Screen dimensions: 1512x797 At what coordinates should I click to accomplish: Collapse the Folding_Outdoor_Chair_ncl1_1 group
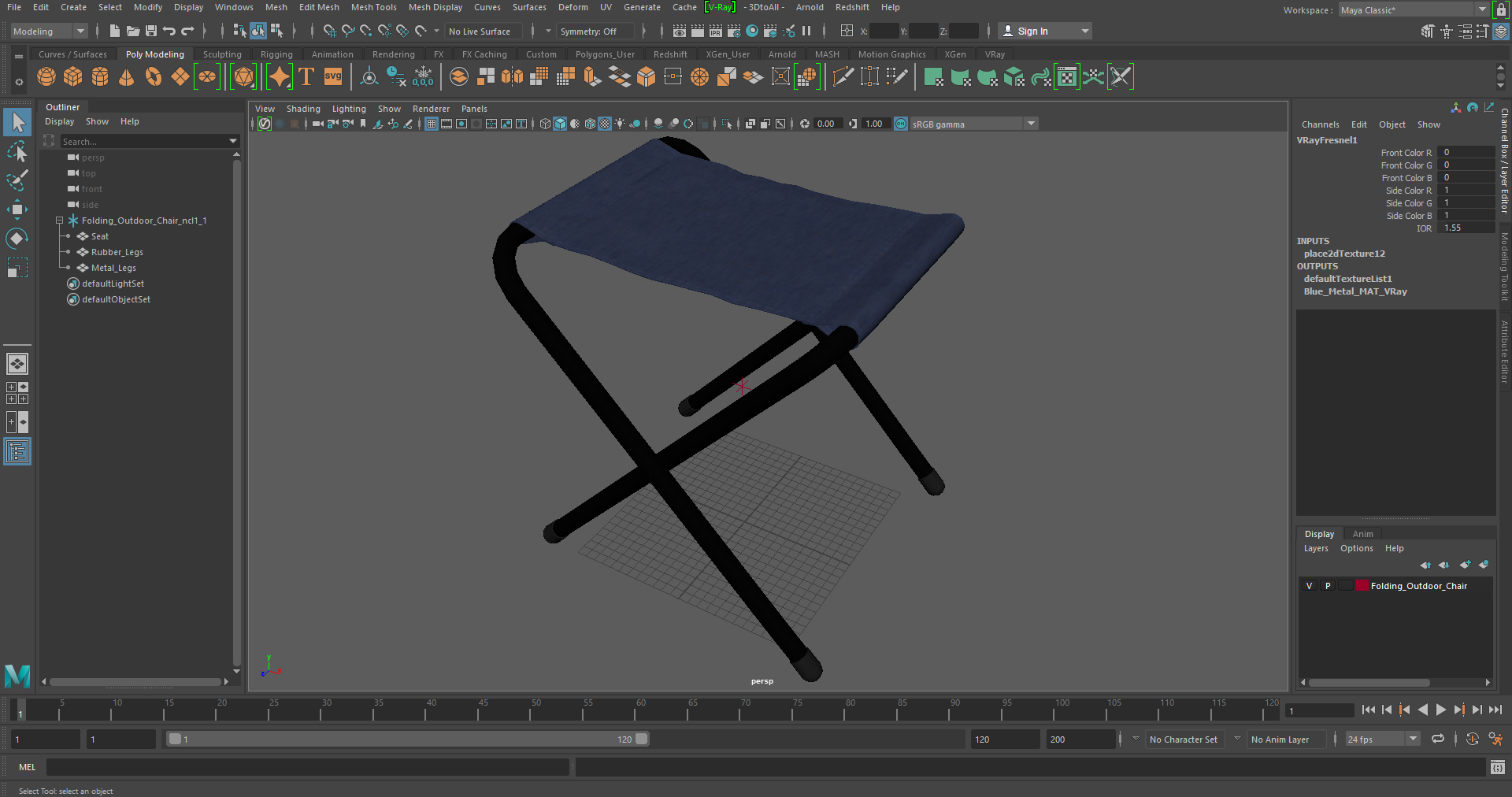tap(59, 221)
